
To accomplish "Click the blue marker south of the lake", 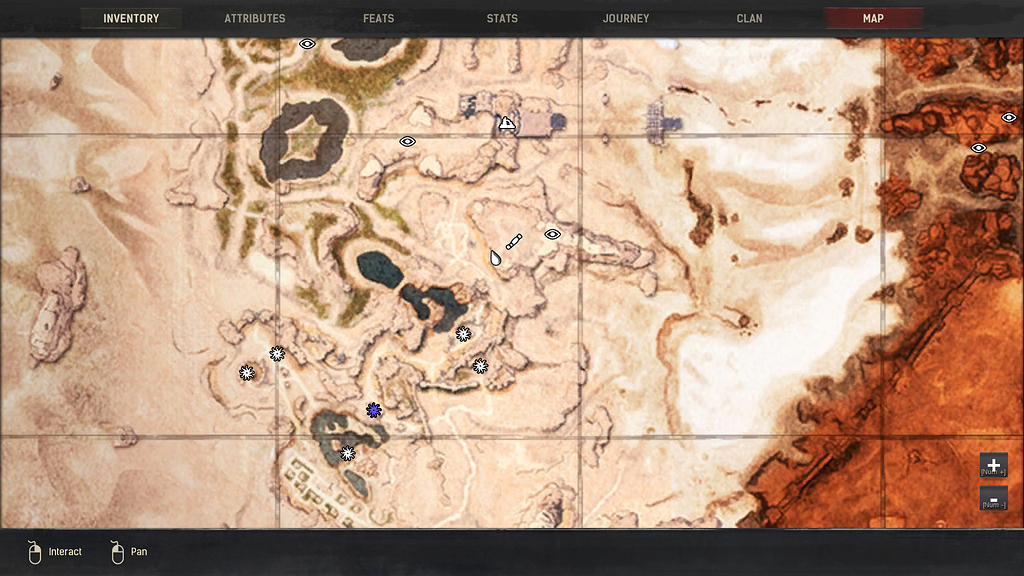I will tap(372, 410).
